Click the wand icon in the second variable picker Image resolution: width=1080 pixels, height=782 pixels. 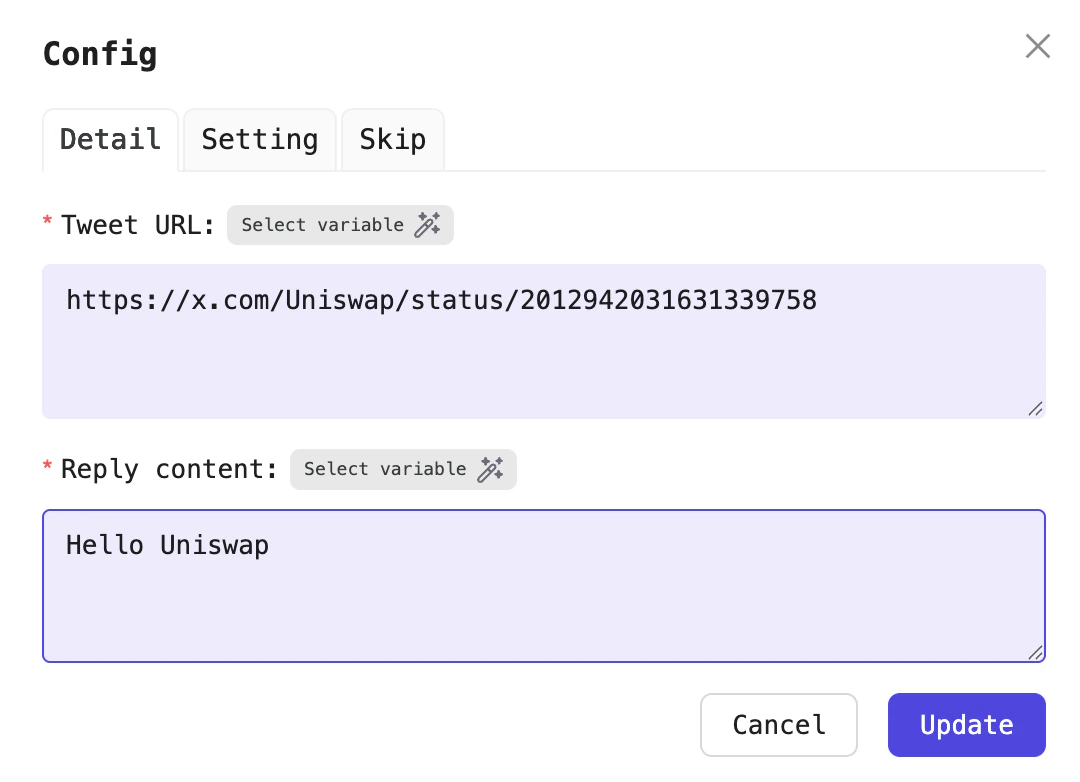point(492,469)
